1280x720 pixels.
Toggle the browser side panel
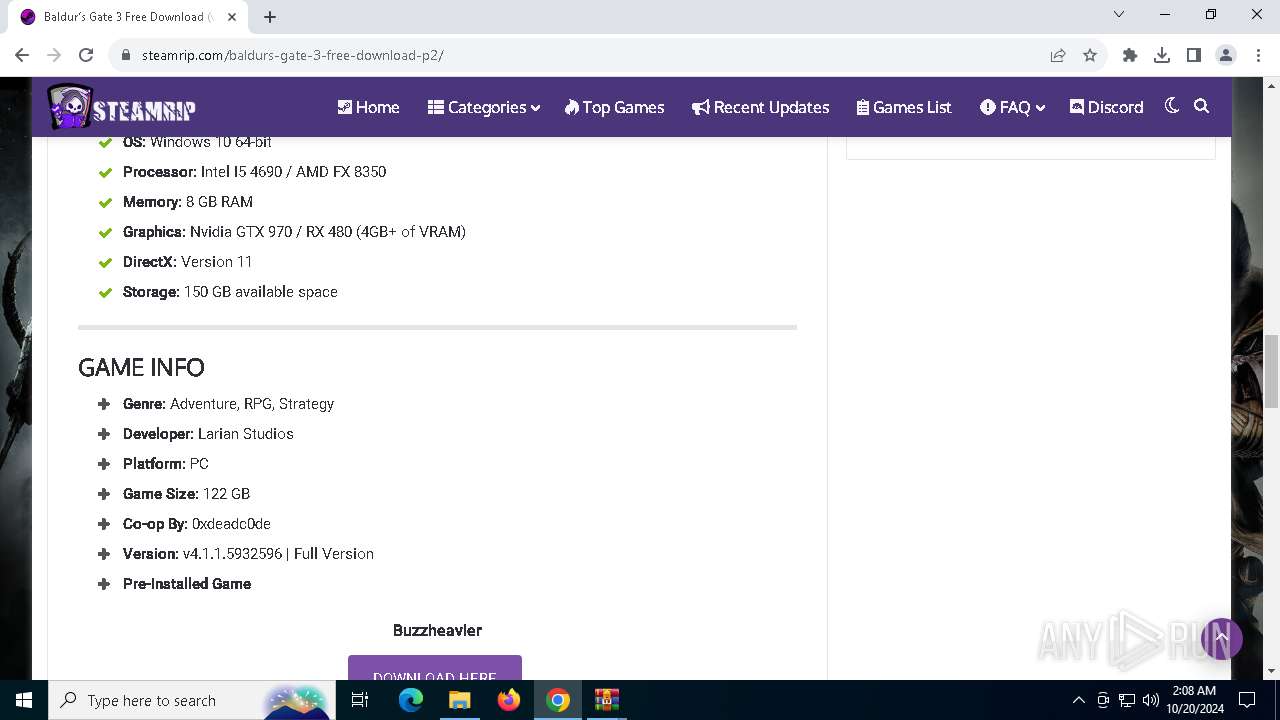coord(1194,55)
